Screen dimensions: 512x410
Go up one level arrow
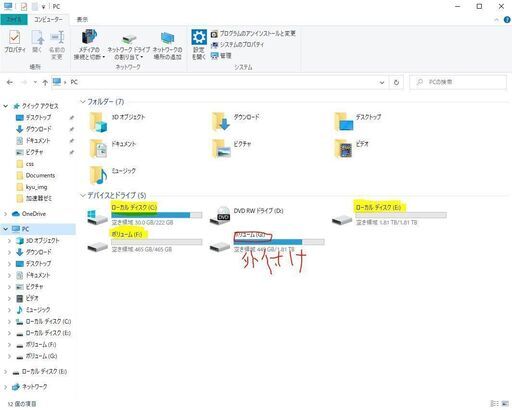click(45, 82)
